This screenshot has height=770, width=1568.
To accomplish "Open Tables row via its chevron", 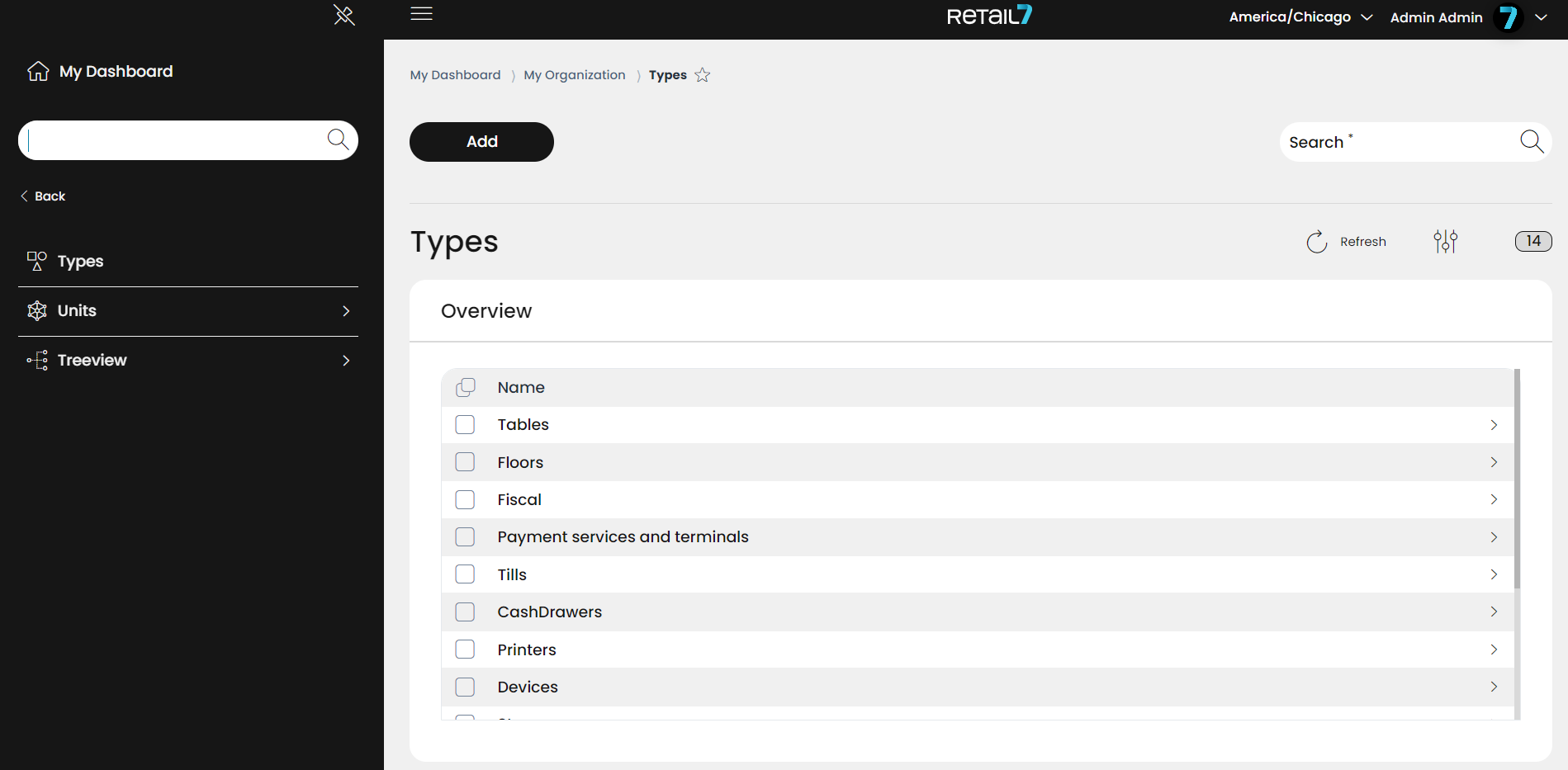I will pyautogui.click(x=1494, y=425).
